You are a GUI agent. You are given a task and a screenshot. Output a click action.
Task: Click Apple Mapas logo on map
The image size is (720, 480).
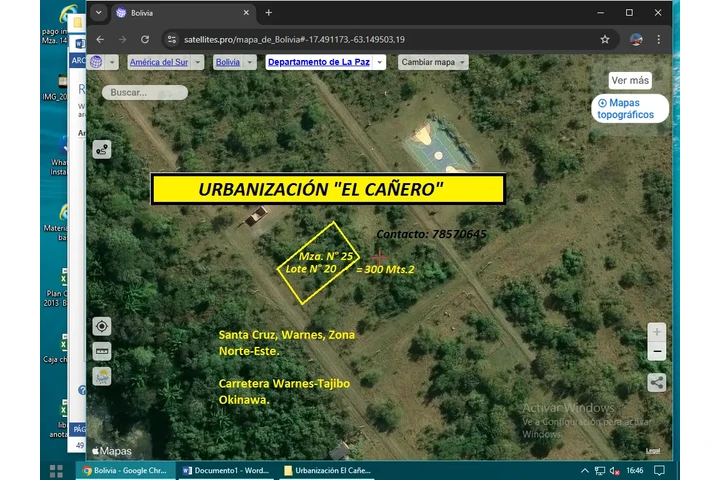112,451
